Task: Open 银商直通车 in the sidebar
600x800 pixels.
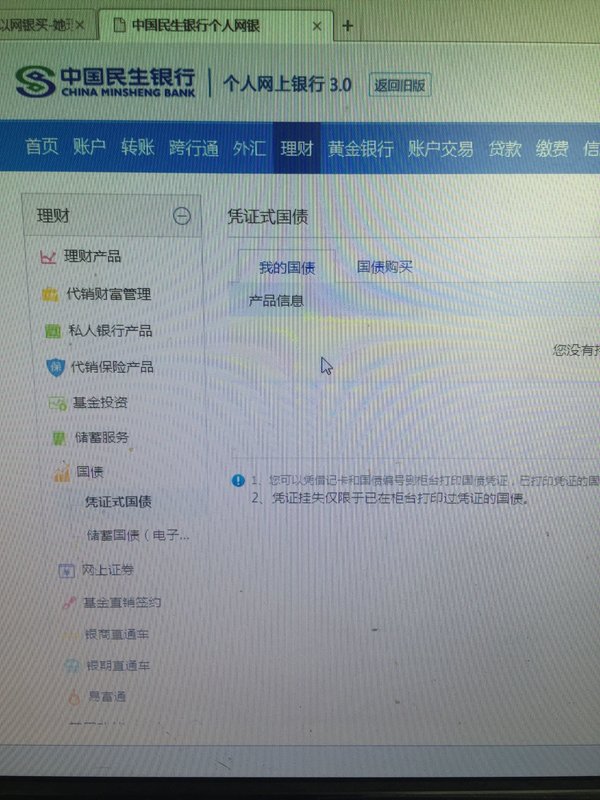Action: (117, 634)
